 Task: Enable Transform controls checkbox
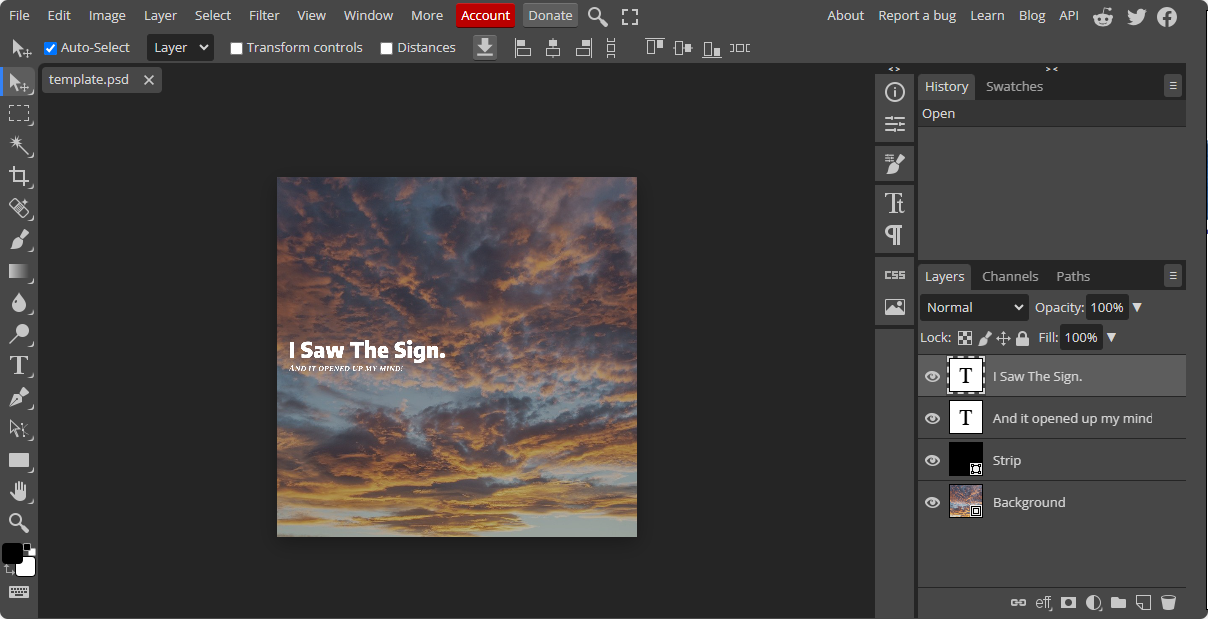pos(237,48)
